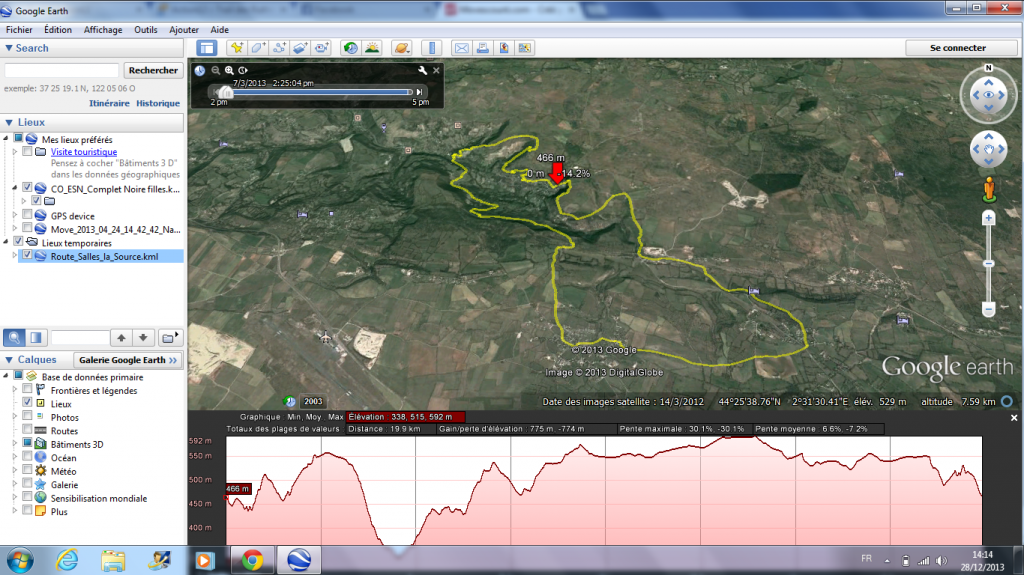The width and height of the screenshot is (1024, 575).
Task: Add a polygon tool
Action: tap(258, 48)
